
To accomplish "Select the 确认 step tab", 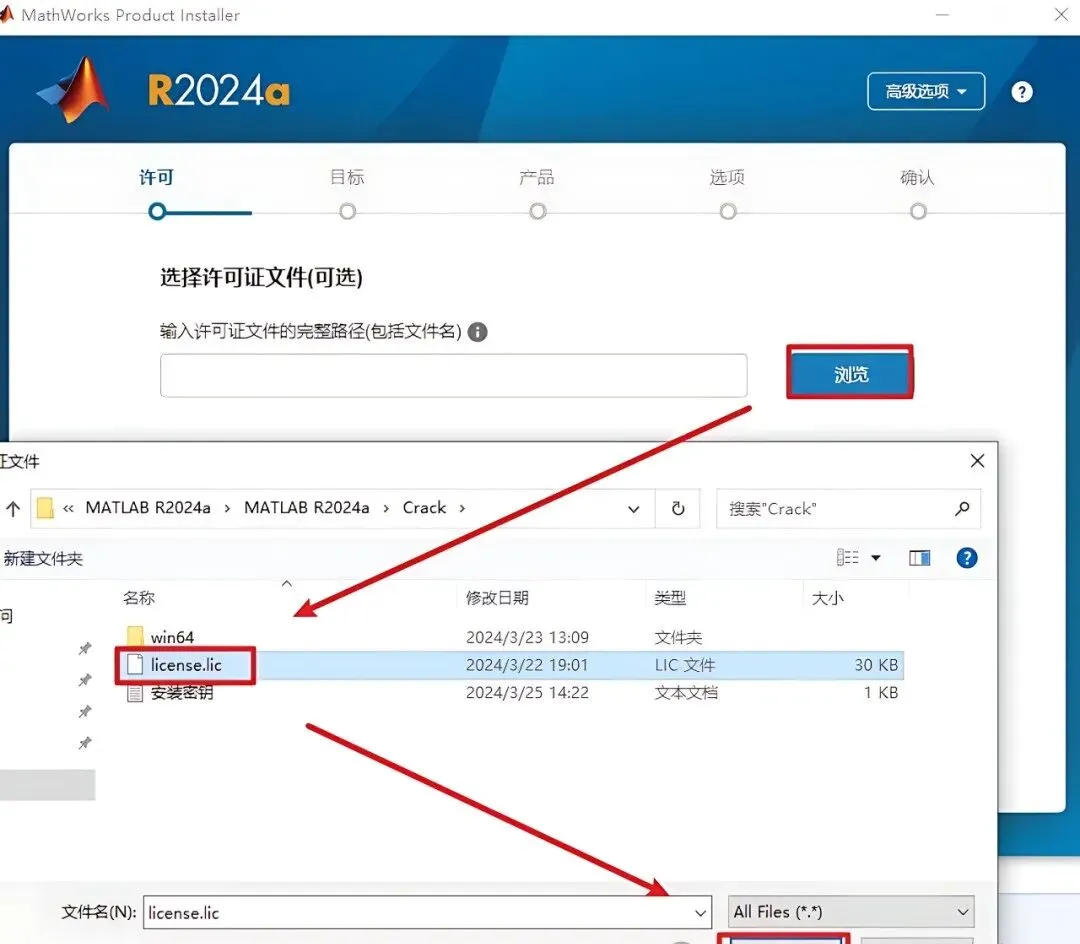I will point(917,178).
